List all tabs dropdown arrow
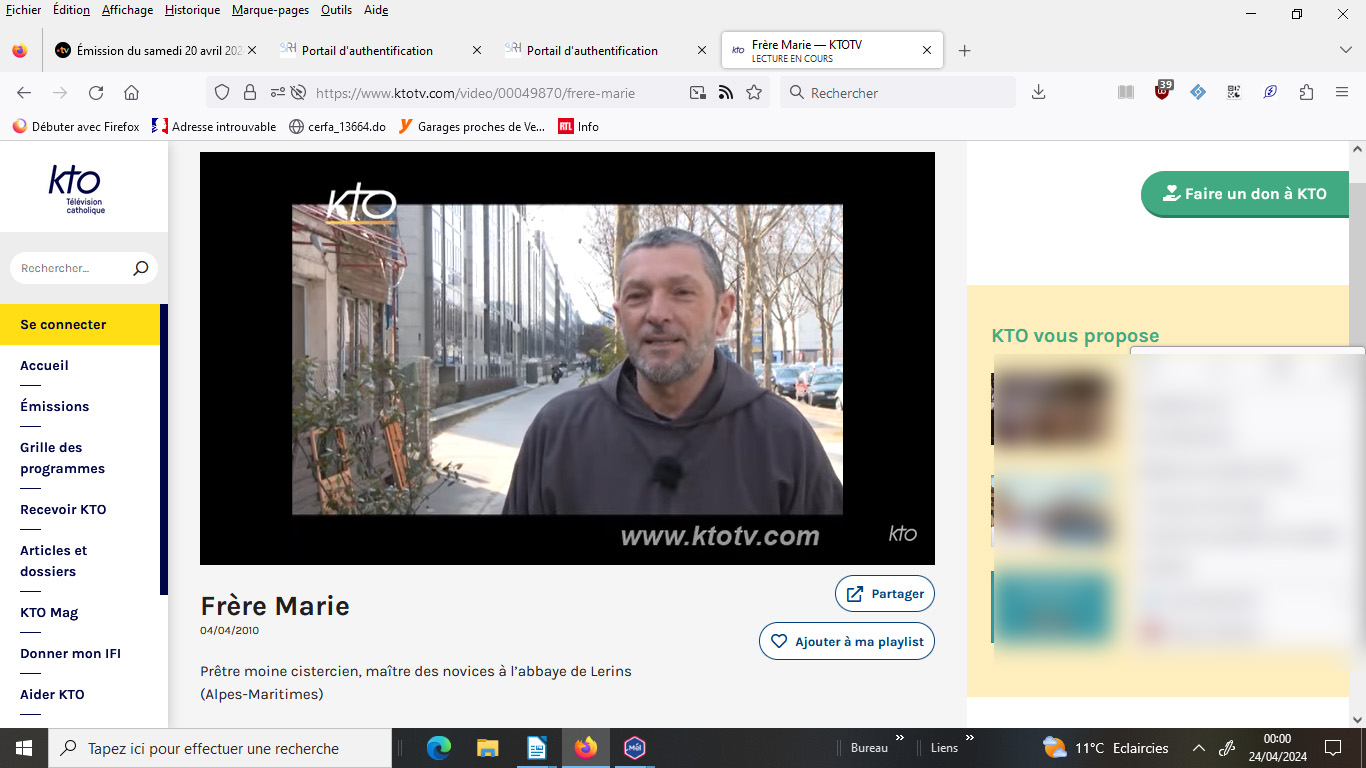The image size is (1366, 768). coord(1345,50)
